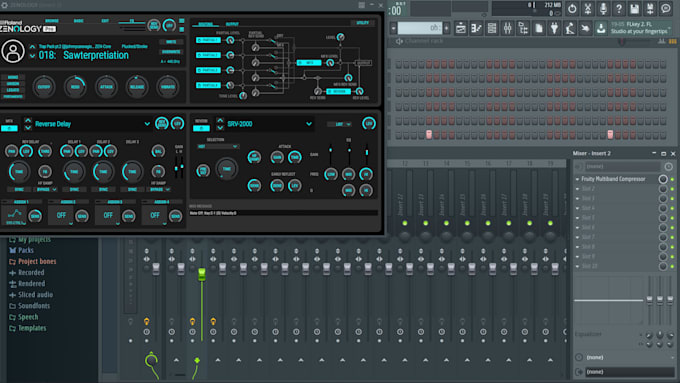Click the RELEASE knob in Zenology
This screenshot has height=383, width=680.
137,87
